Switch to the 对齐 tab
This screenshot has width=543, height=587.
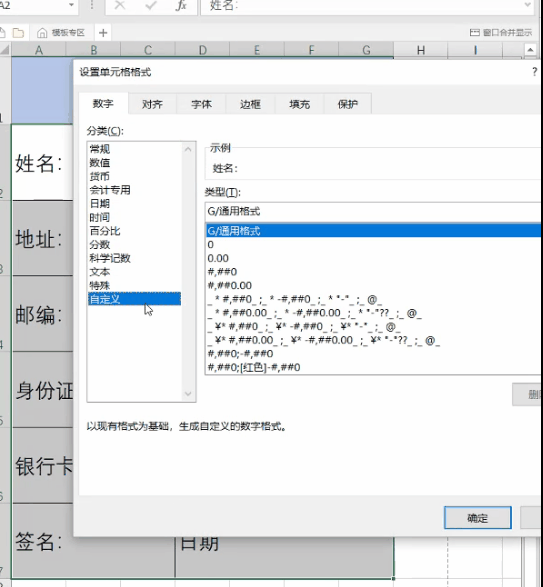152,104
